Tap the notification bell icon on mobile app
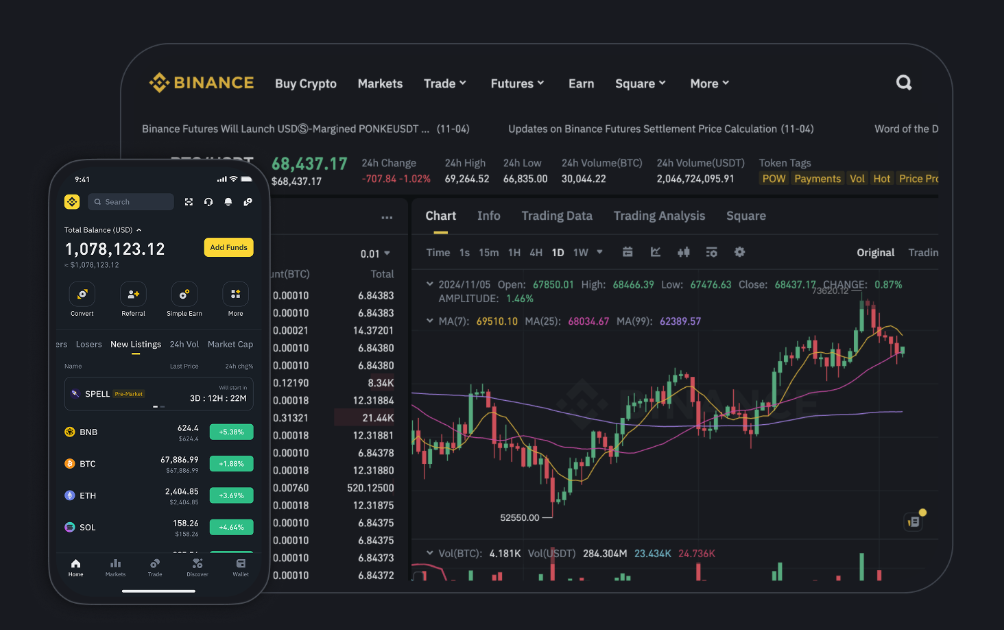 click(228, 202)
